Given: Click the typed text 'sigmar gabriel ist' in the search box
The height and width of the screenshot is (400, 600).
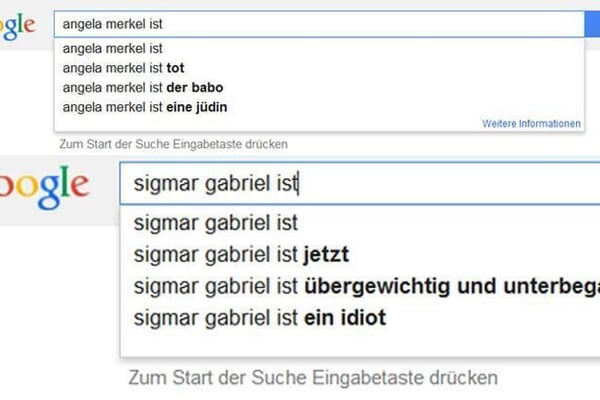Looking at the screenshot, I should pos(215,184).
